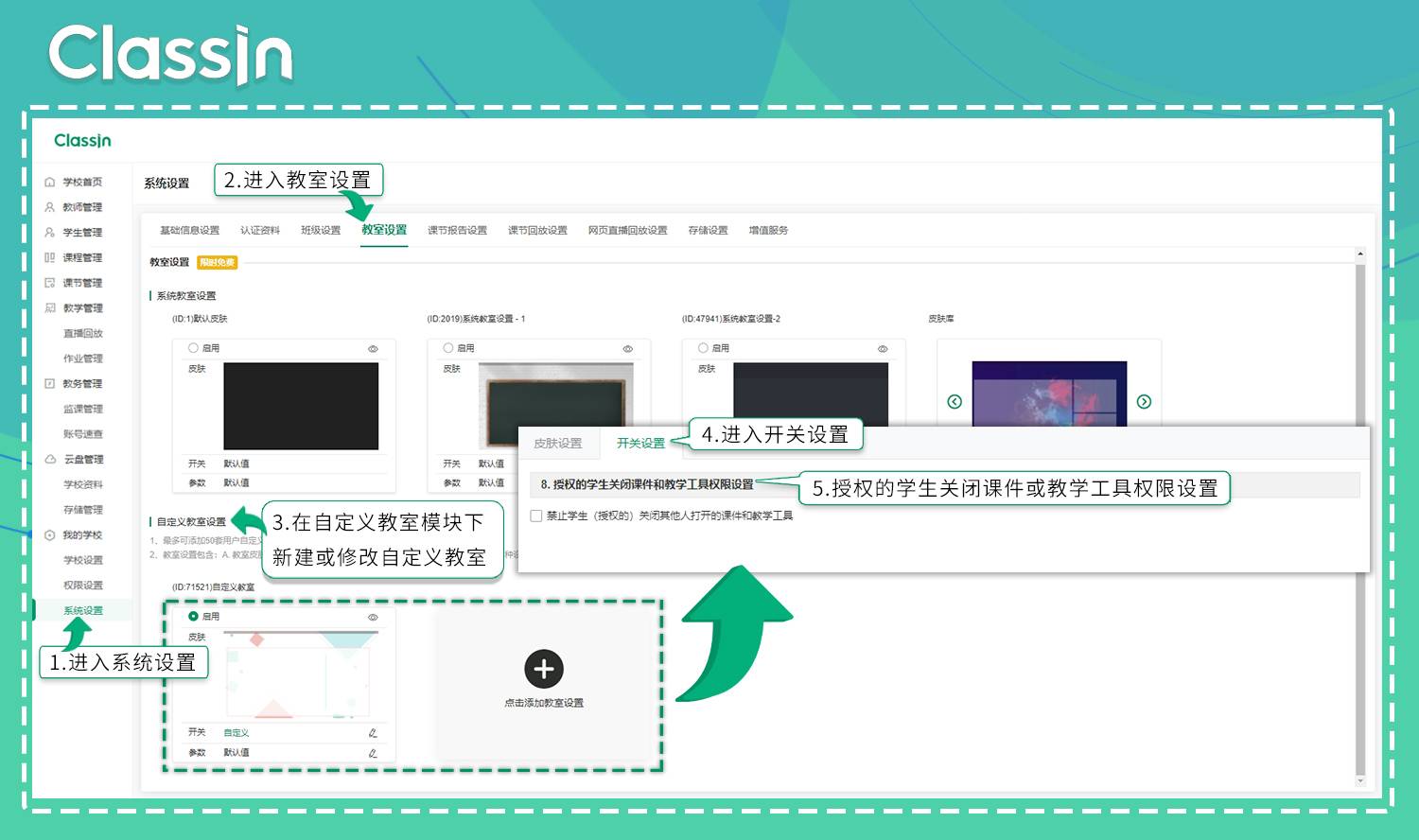The height and width of the screenshot is (840, 1419).
Task: Edit 参数 setting on 自定义教室 card
Action: coord(373,753)
